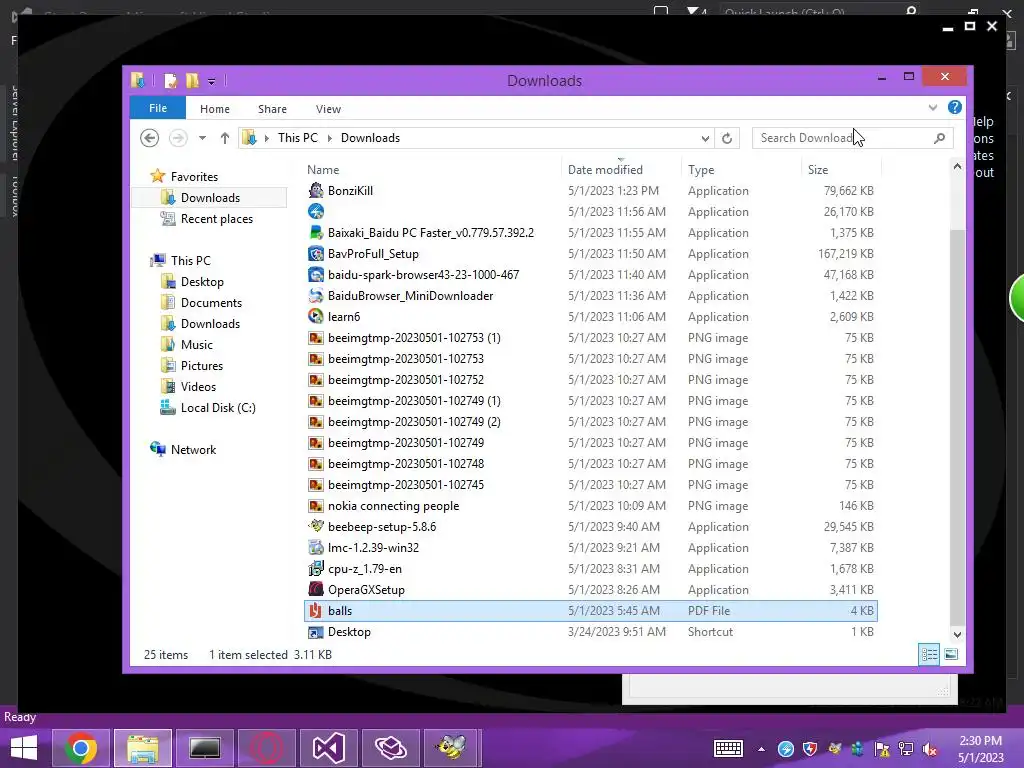Sort by Size column header
This screenshot has height=768, width=1024.
[x=818, y=170]
